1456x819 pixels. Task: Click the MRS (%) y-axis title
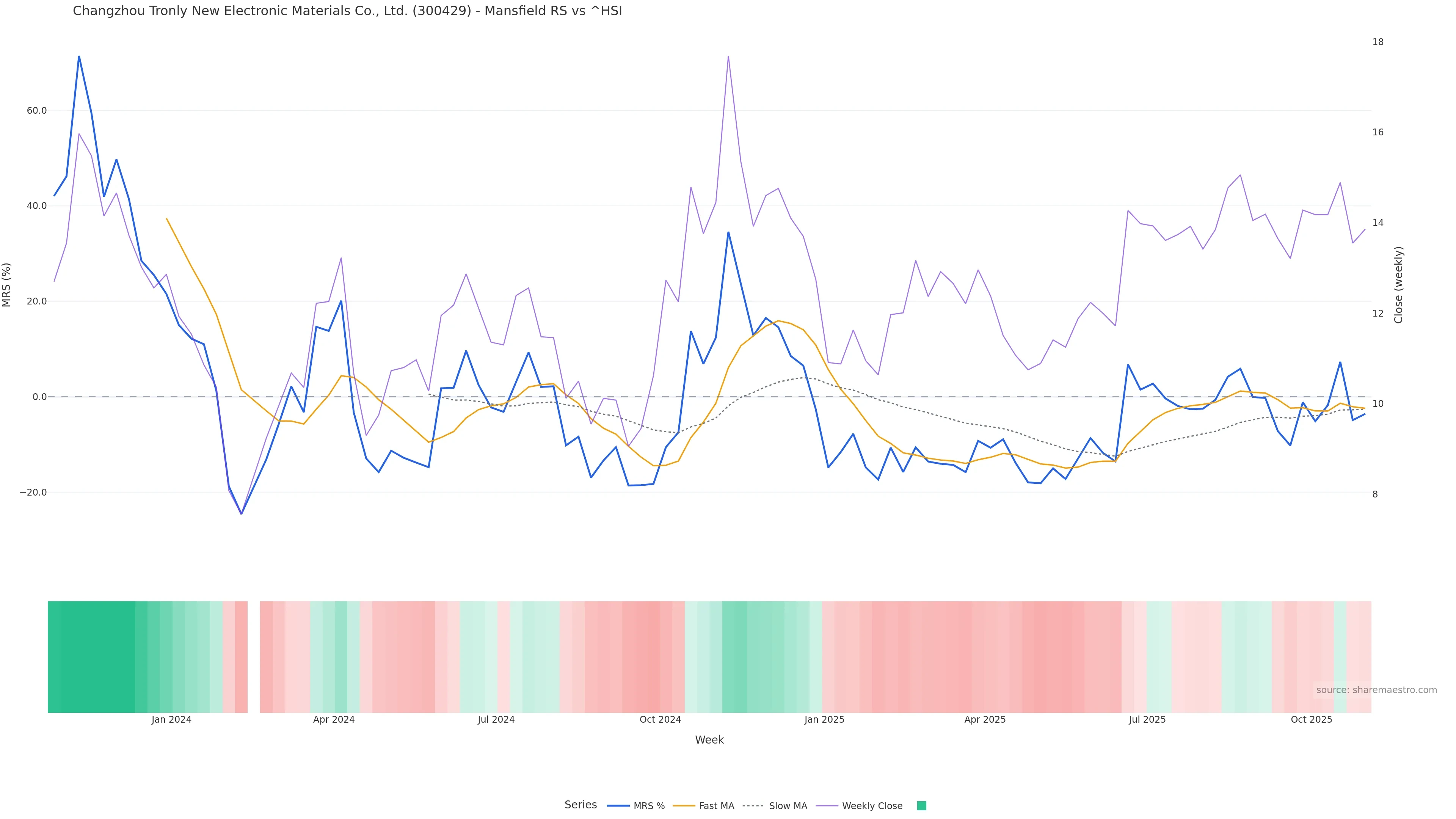pos(7,285)
